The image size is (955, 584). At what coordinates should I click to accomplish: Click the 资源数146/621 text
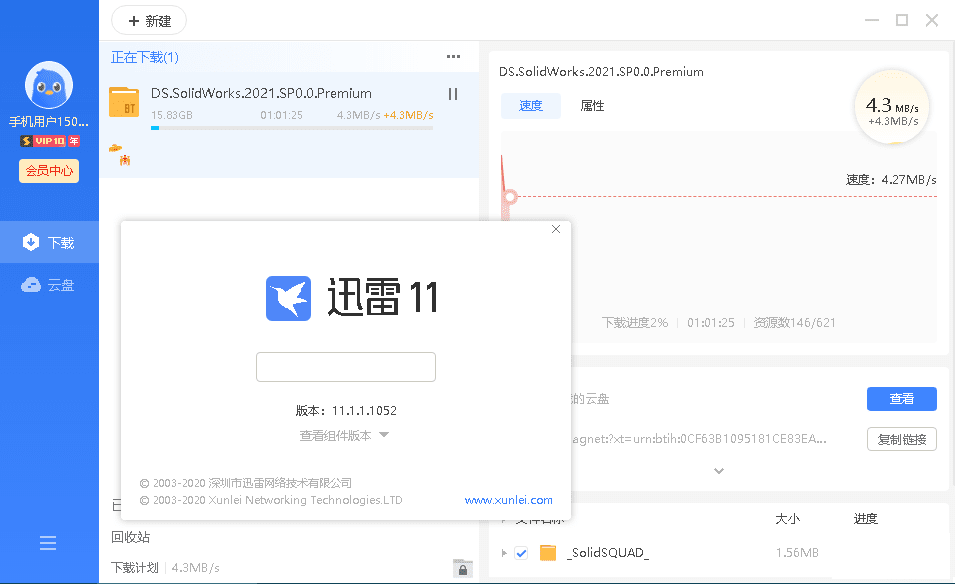point(795,323)
